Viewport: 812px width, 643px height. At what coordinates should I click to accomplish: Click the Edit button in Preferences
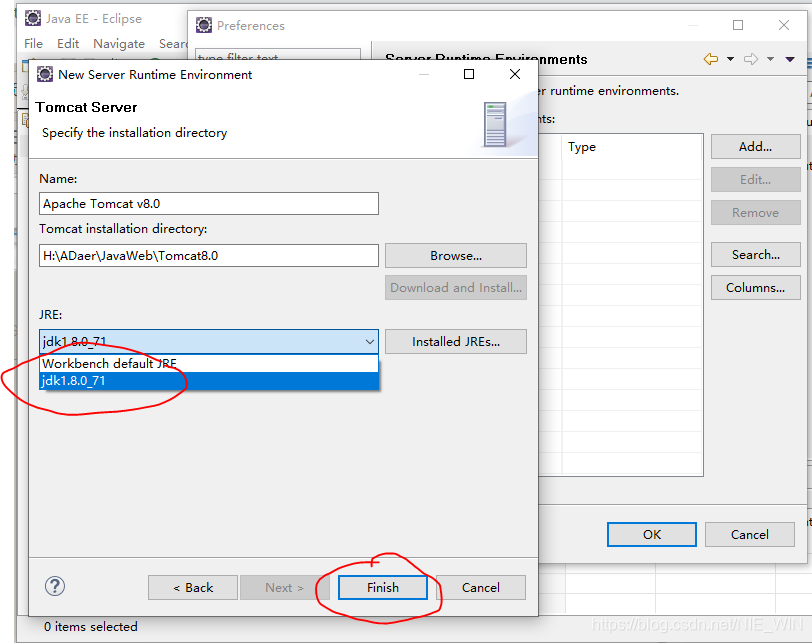pos(756,180)
